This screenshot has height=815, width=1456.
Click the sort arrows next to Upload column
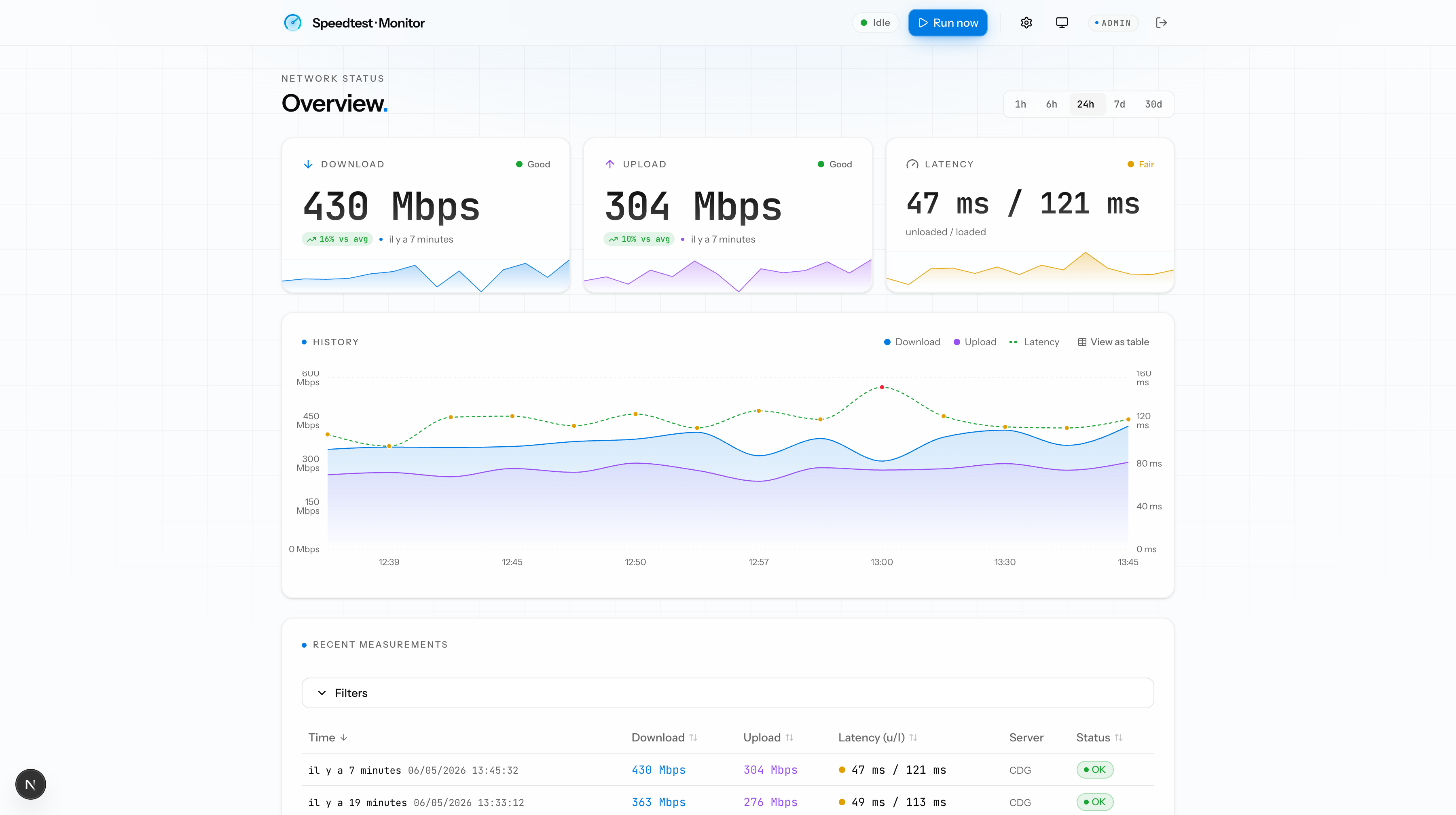coord(789,738)
